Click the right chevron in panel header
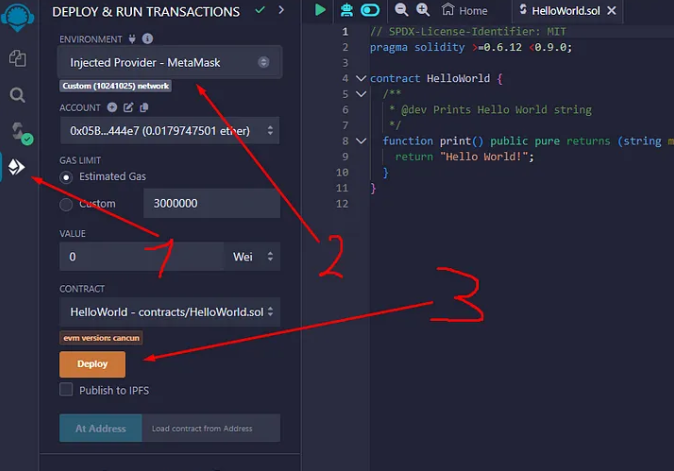Viewport: 674px width, 471px height. click(x=281, y=9)
